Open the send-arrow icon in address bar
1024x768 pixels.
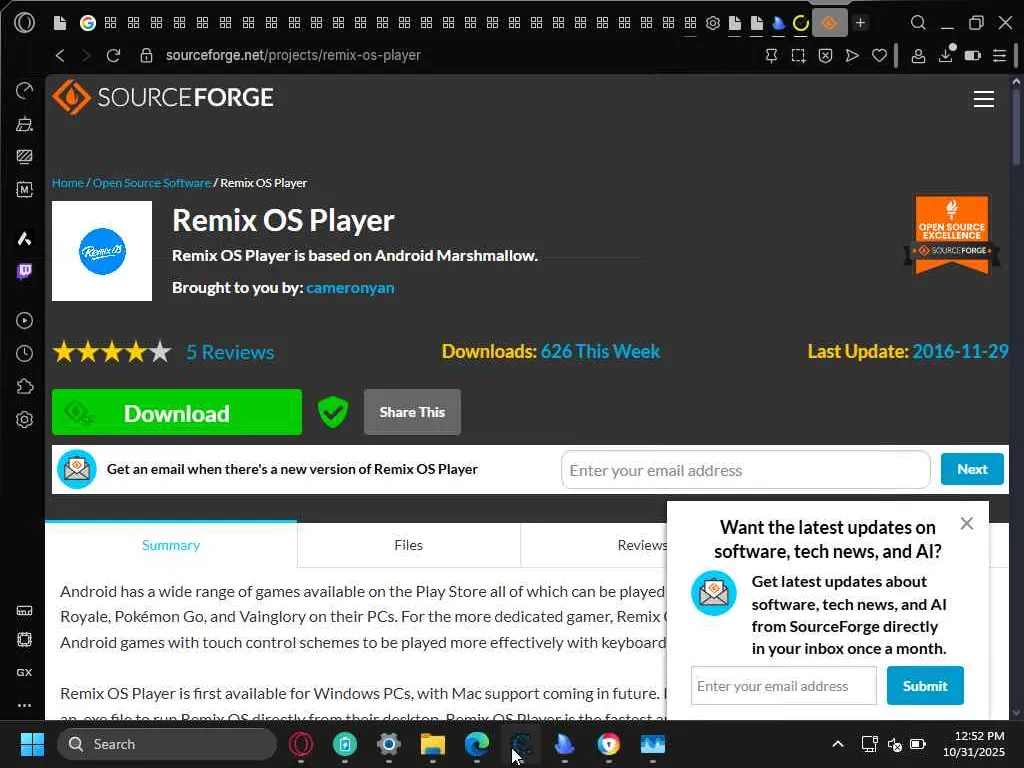(852, 56)
